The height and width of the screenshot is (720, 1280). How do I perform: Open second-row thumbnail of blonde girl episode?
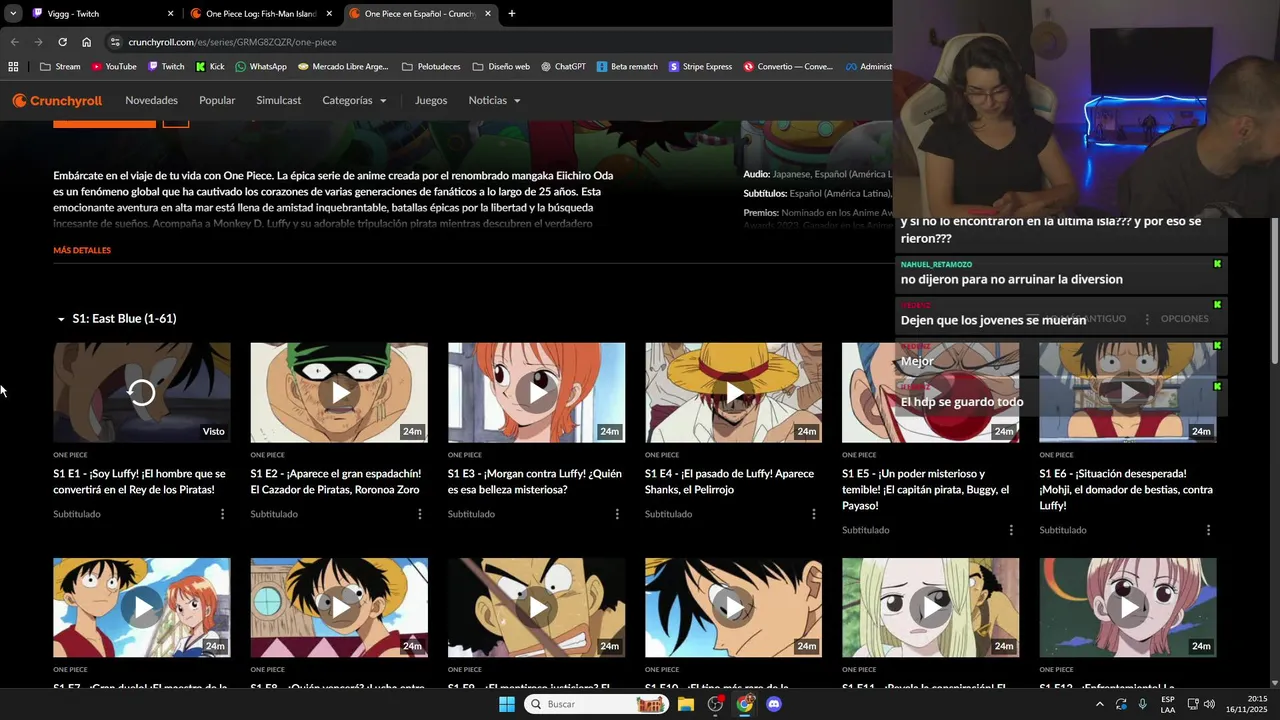[930, 607]
